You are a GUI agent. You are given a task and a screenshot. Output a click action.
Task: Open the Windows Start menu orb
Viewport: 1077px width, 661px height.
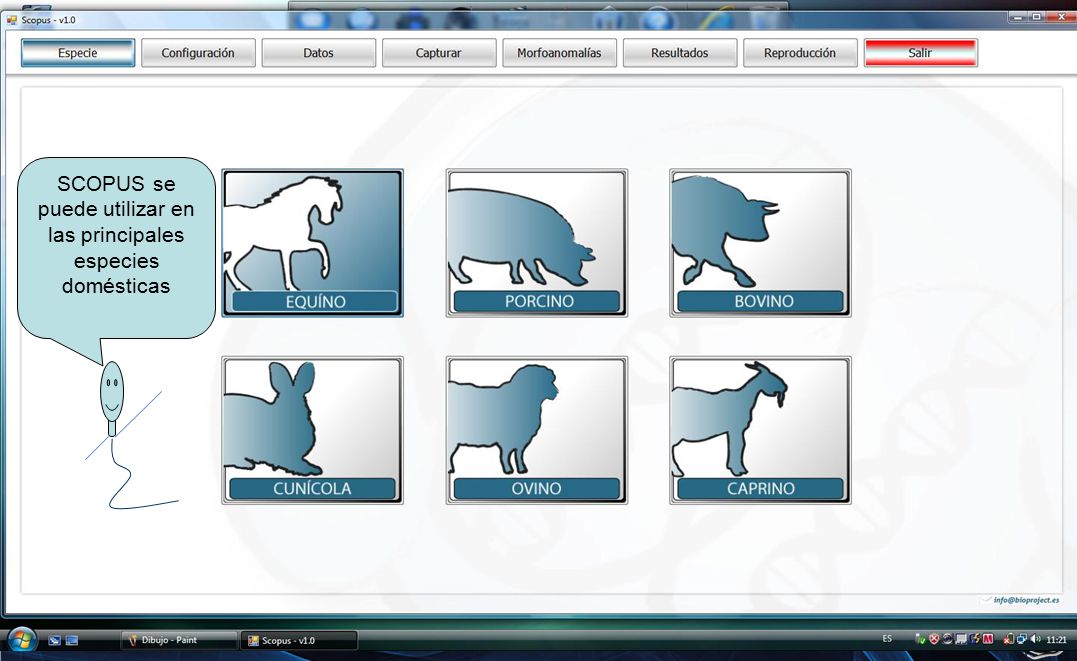(21, 640)
